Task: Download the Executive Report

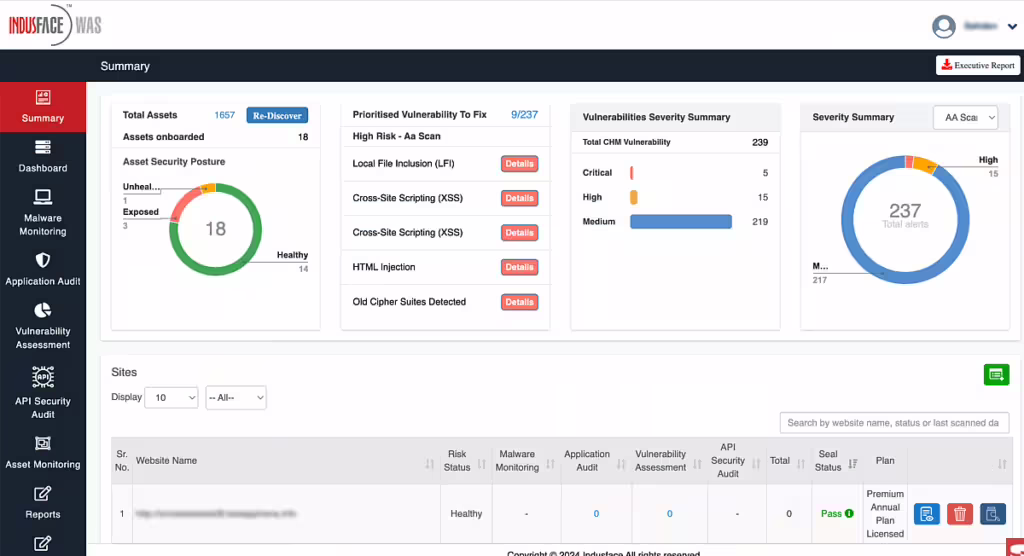Action: (x=978, y=65)
